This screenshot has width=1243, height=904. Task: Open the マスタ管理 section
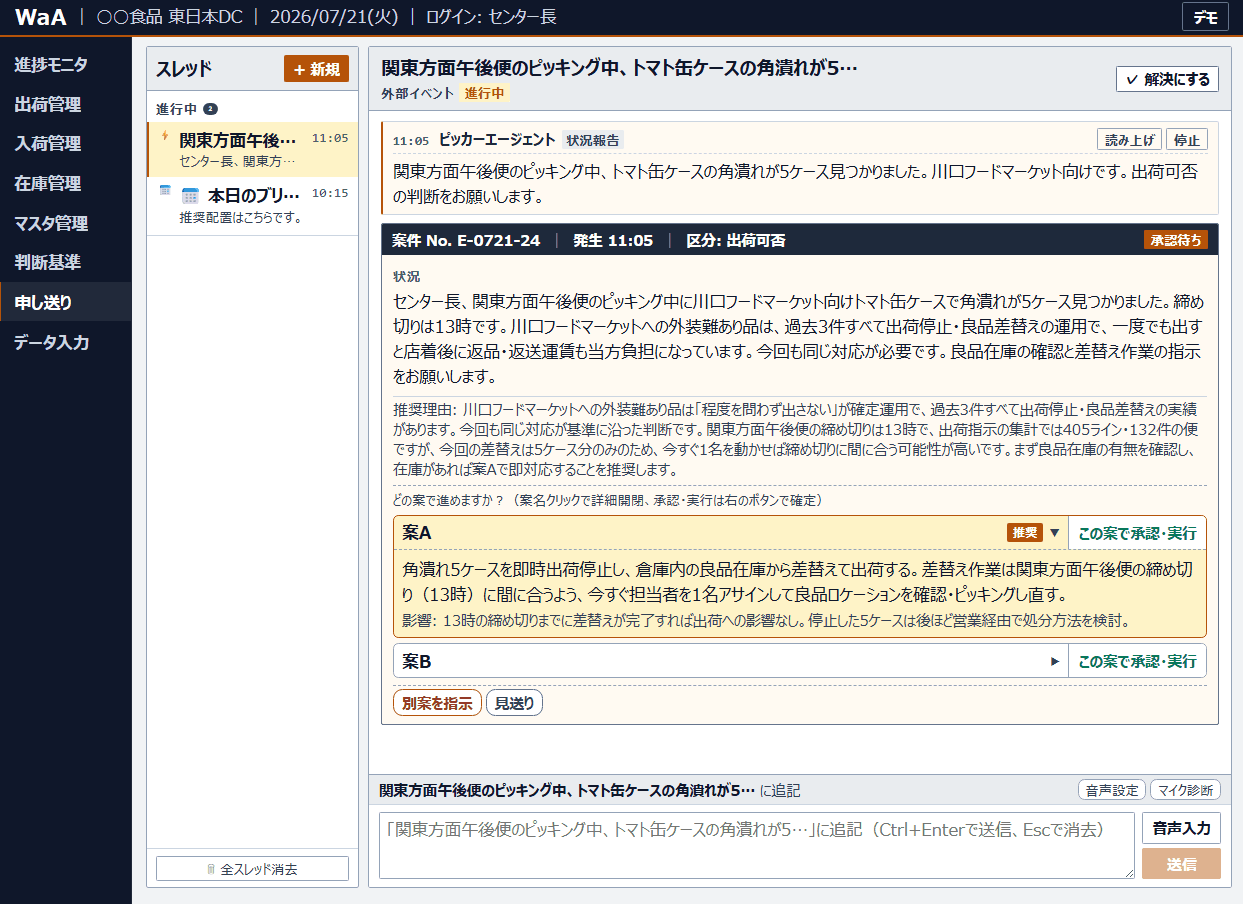66,223
